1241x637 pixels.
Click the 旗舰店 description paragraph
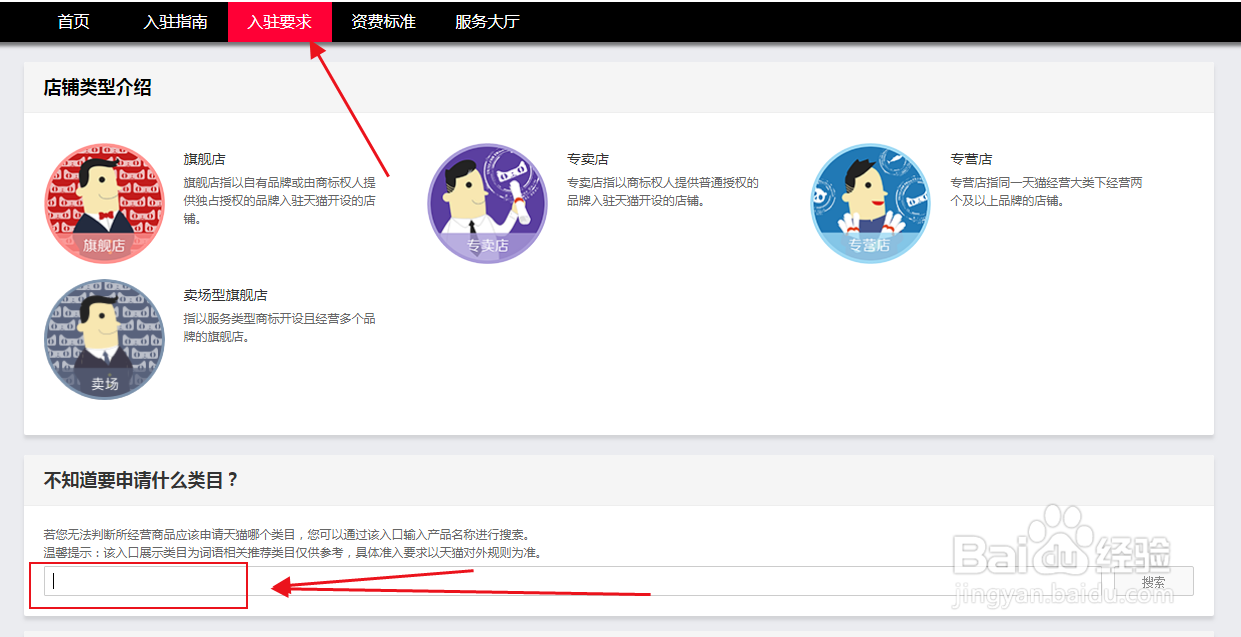tap(280, 201)
